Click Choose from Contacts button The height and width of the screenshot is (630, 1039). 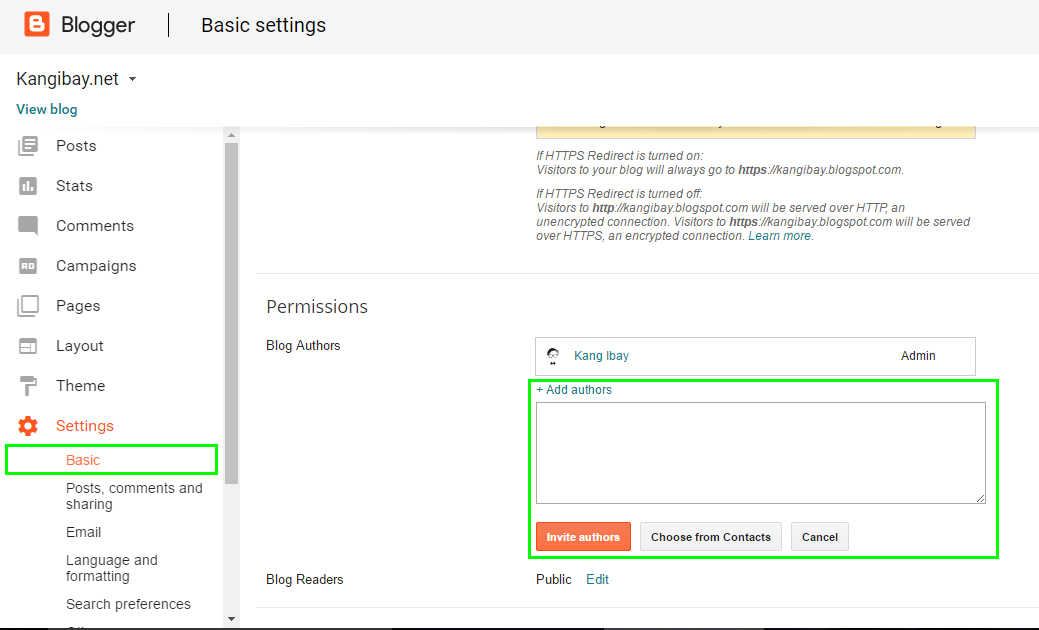click(x=710, y=537)
